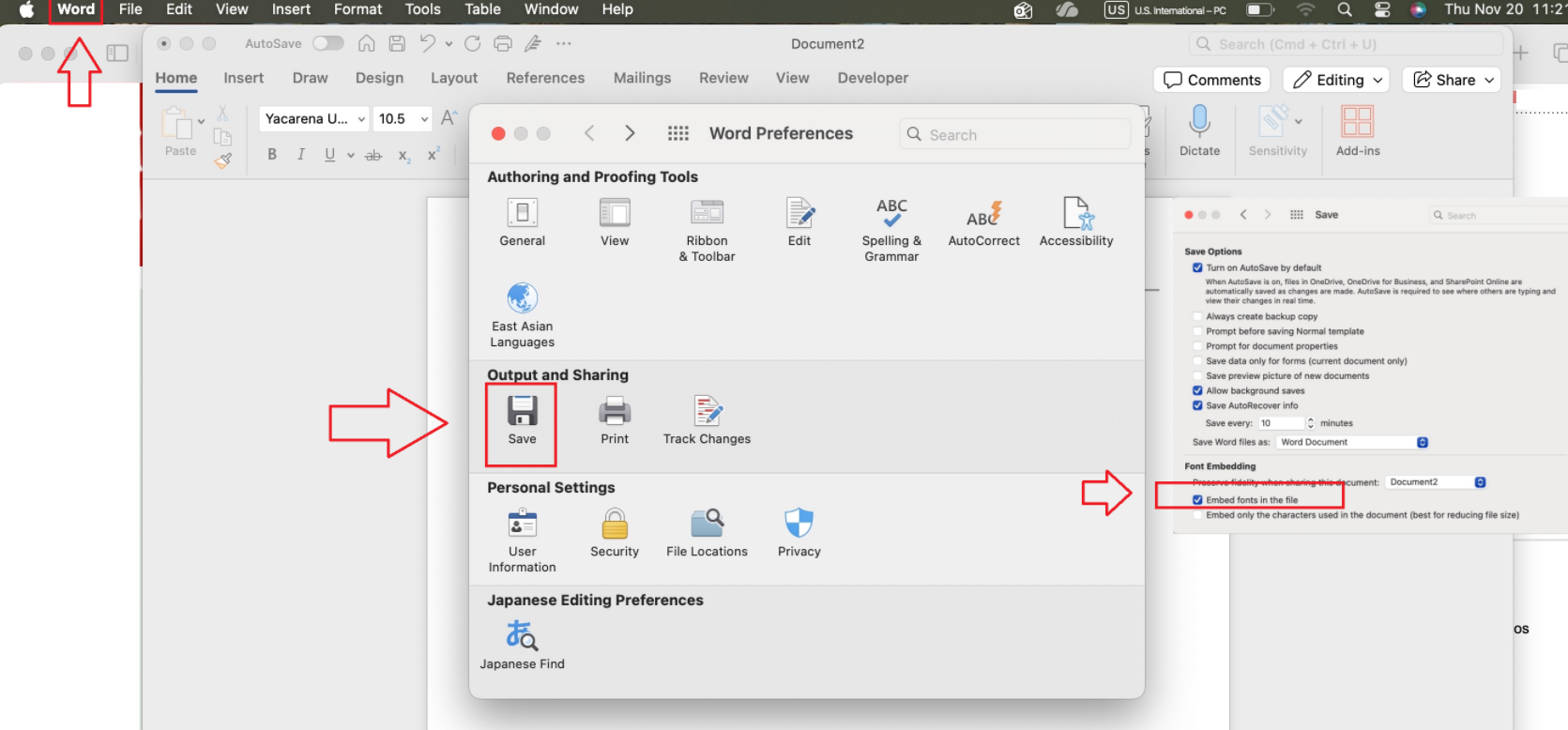Open Spelling & Grammar preferences

click(x=891, y=230)
